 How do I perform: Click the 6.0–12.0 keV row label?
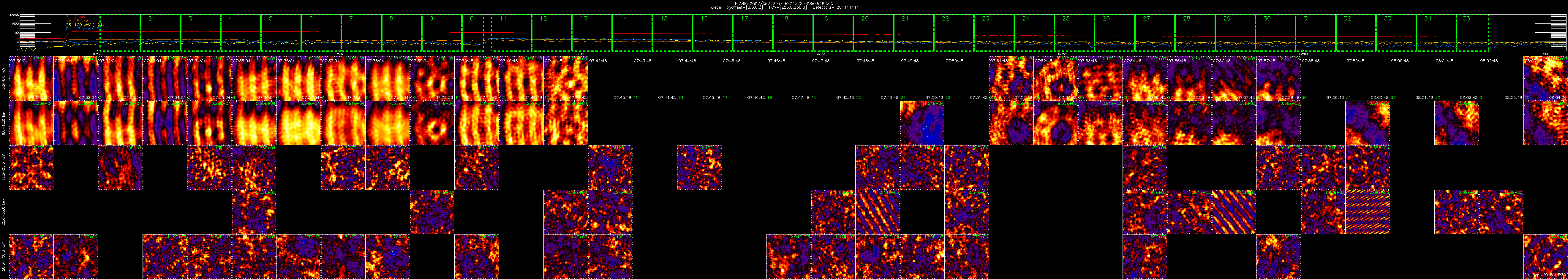[4, 123]
